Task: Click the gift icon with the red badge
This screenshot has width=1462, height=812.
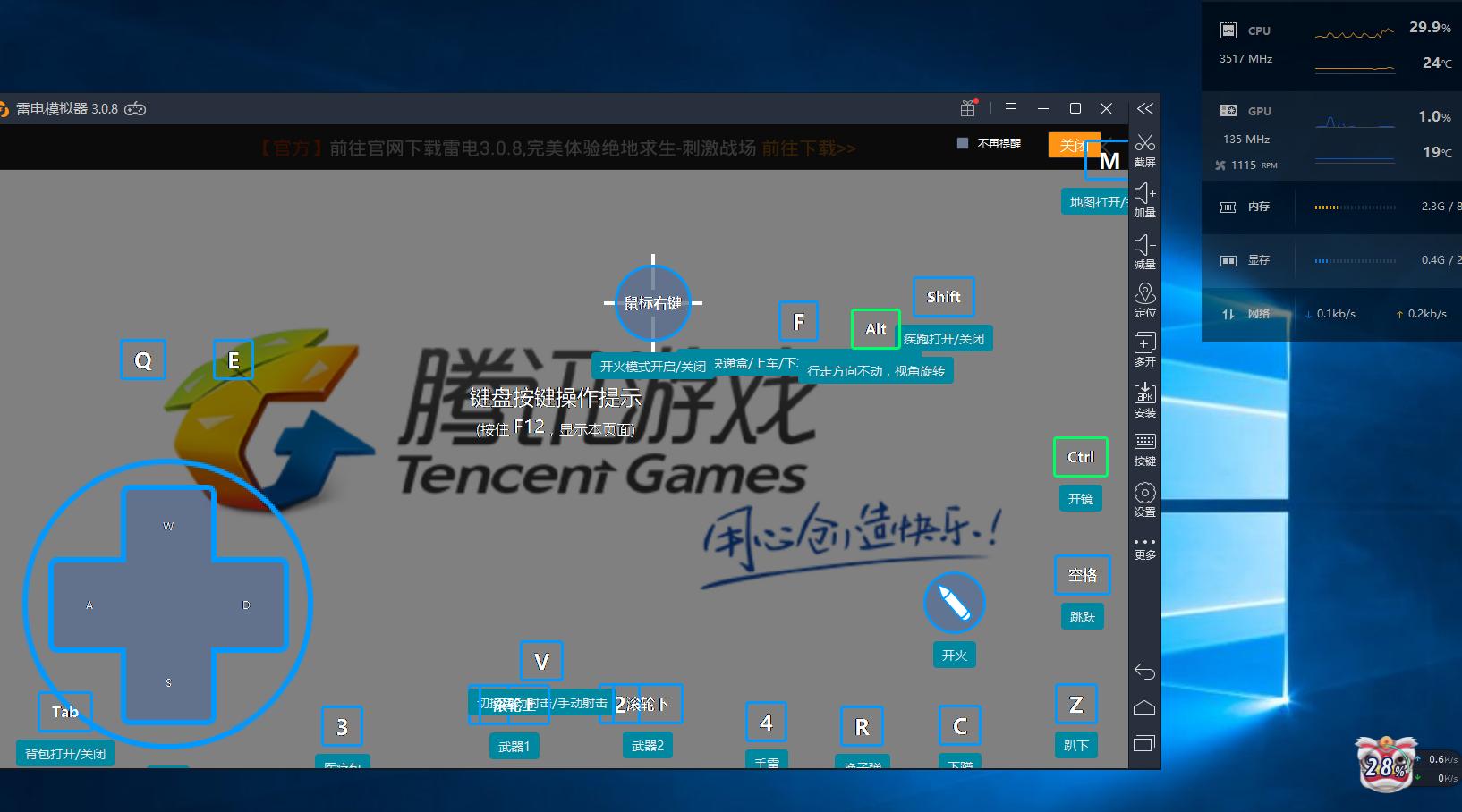Action: 967,108
